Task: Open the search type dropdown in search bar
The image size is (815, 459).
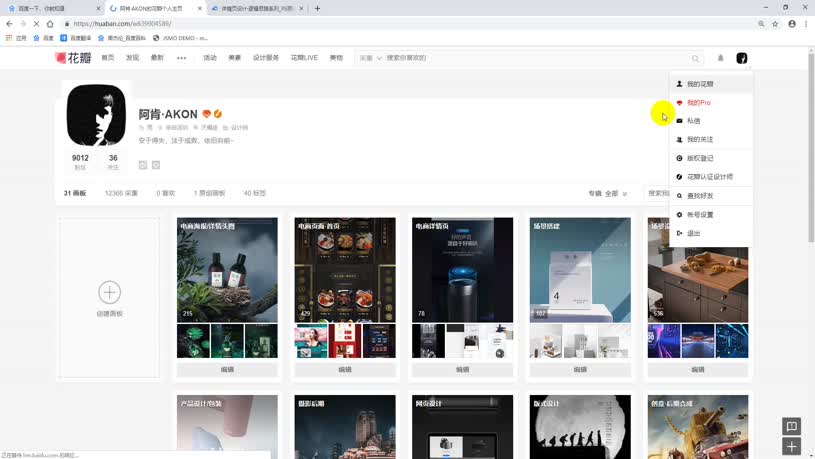Action: click(370, 58)
